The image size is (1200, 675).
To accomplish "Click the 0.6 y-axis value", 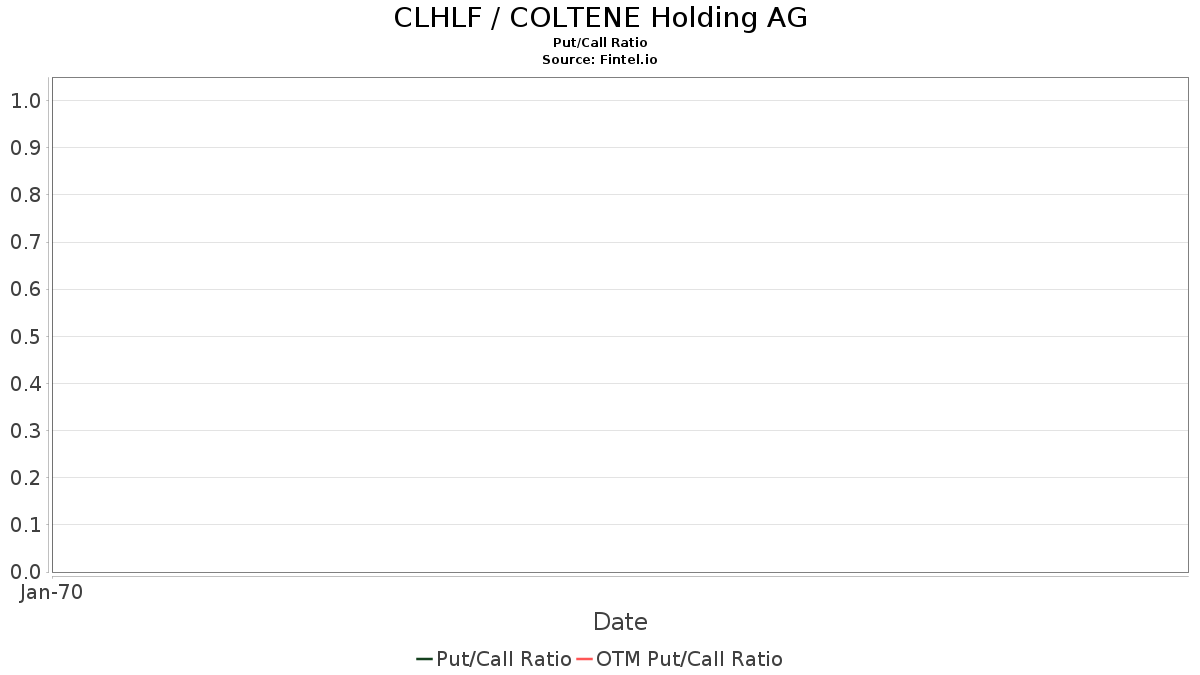I will pos(25,289).
